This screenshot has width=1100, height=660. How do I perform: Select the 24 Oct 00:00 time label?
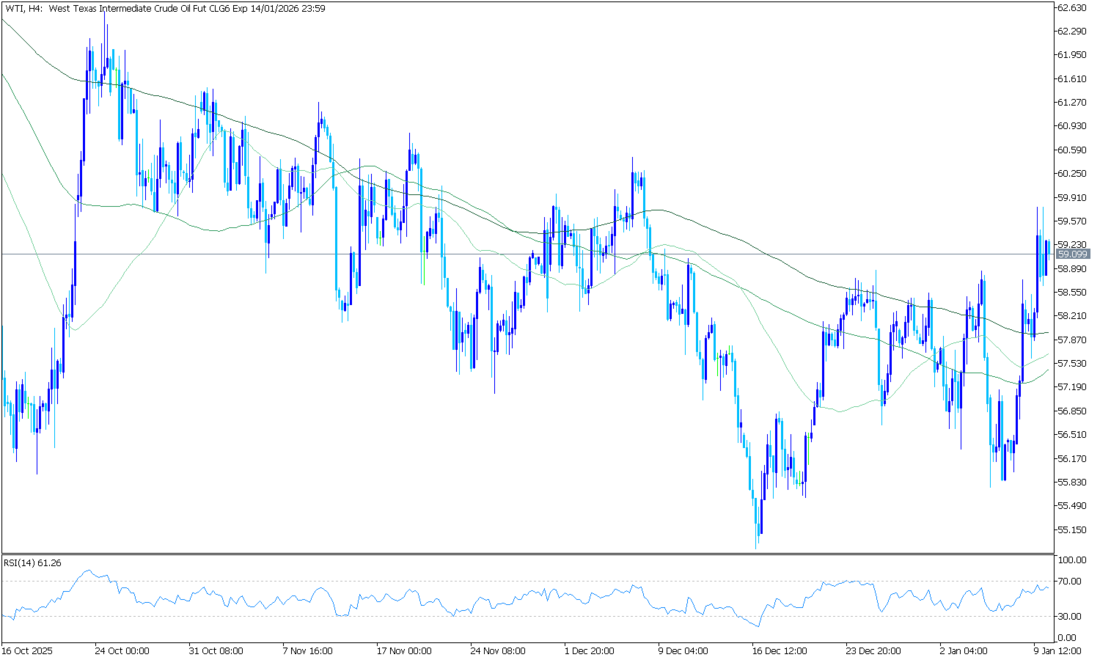pyautogui.click(x=122, y=650)
